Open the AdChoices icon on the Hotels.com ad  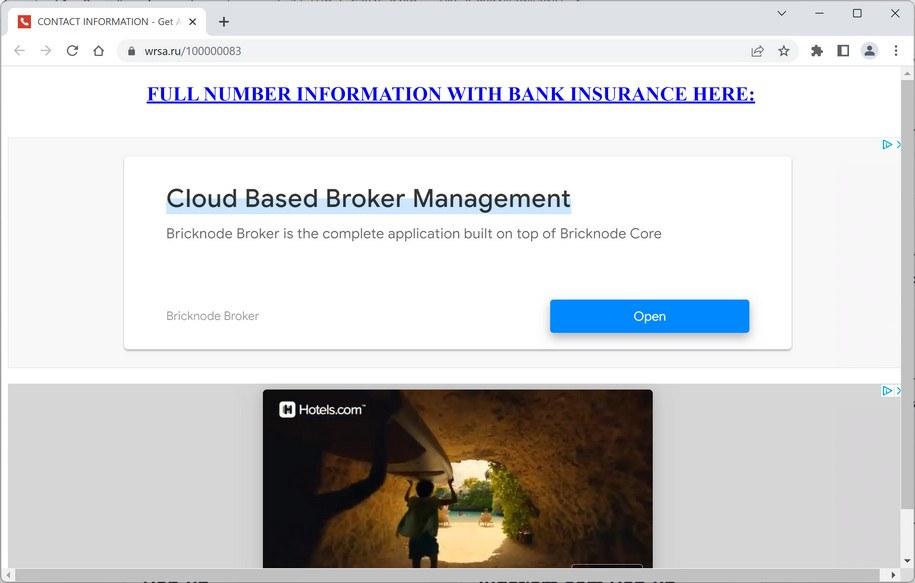point(887,390)
